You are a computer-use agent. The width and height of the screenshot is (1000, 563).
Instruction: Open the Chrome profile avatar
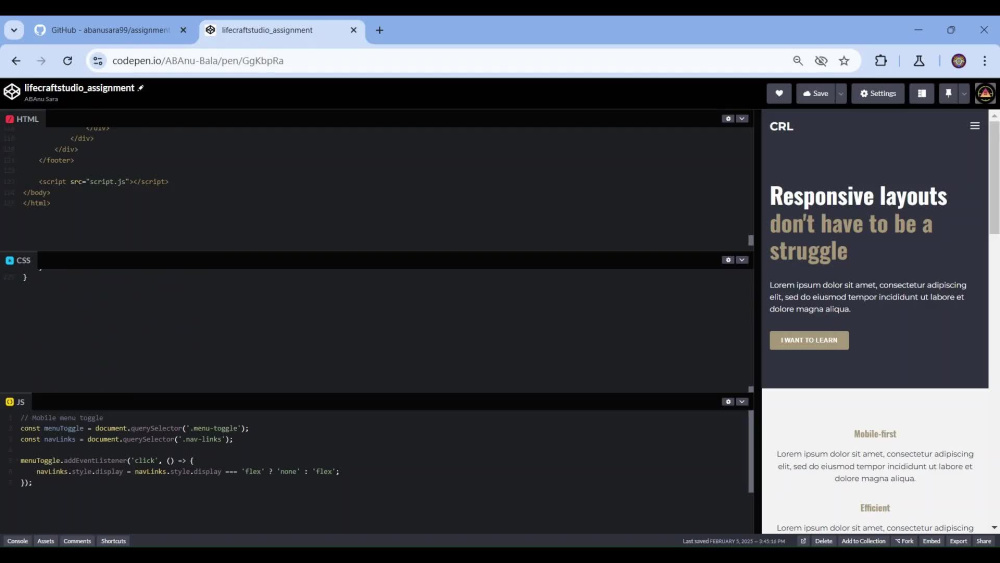[959, 61]
